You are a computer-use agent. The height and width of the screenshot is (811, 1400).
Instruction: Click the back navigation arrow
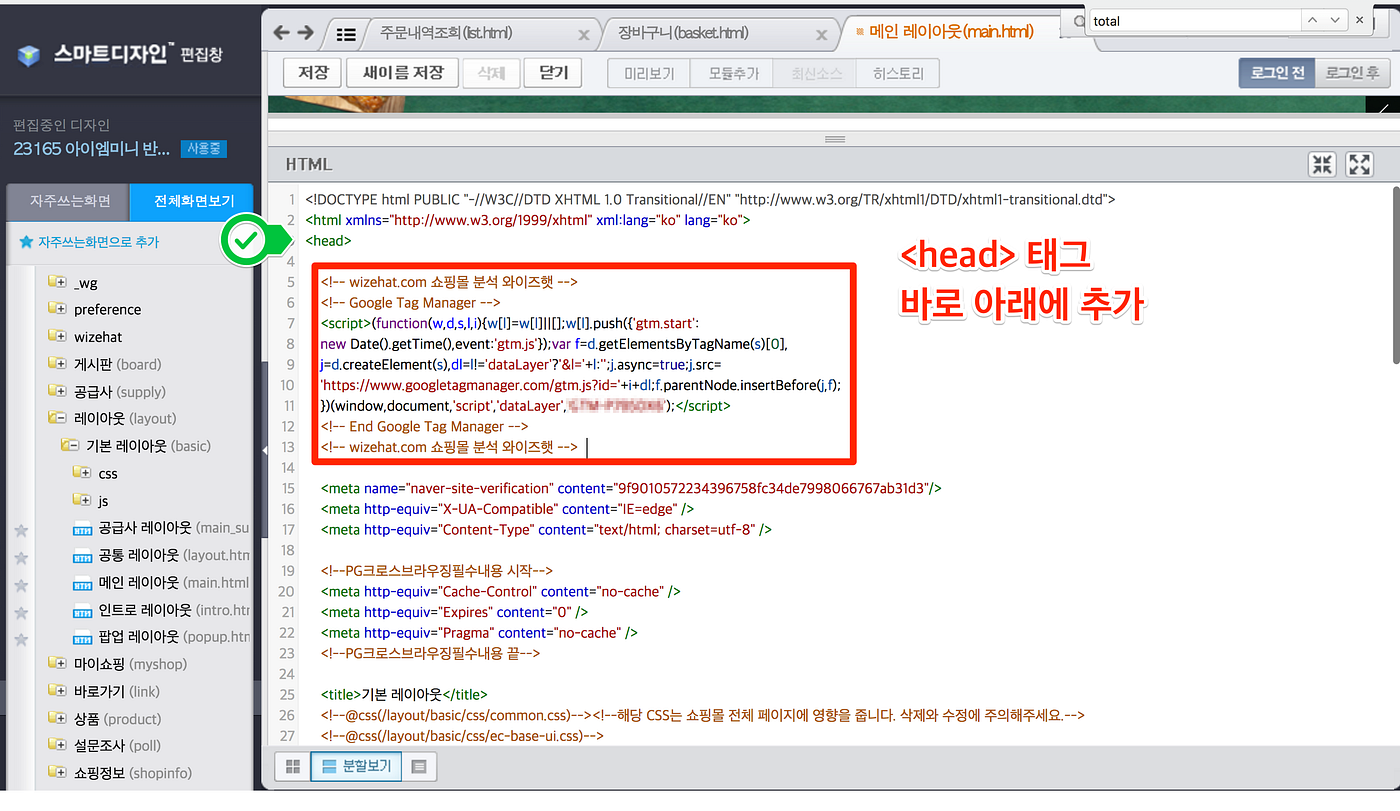[281, 32]
